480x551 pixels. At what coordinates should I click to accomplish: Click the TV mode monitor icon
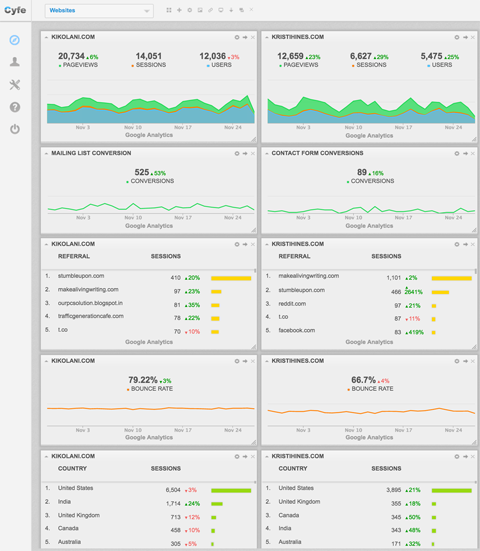click(221, 10)
